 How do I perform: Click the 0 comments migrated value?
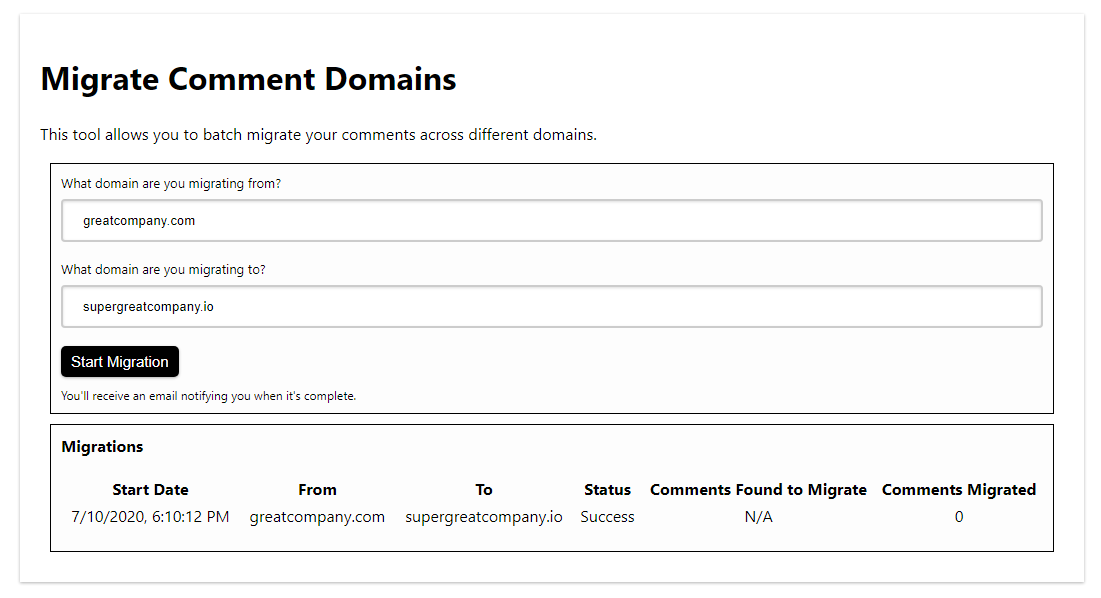pyautogui.click(x=958, y=517)
